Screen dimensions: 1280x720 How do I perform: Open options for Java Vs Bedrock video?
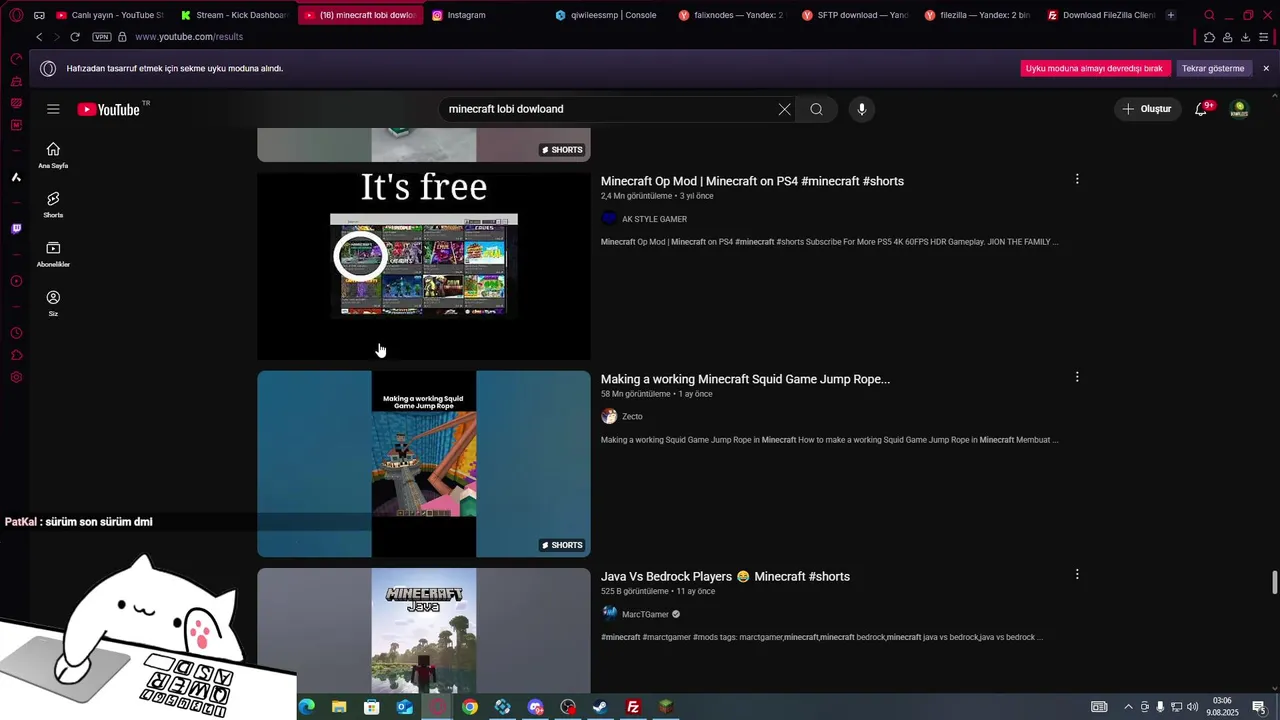1077,574
